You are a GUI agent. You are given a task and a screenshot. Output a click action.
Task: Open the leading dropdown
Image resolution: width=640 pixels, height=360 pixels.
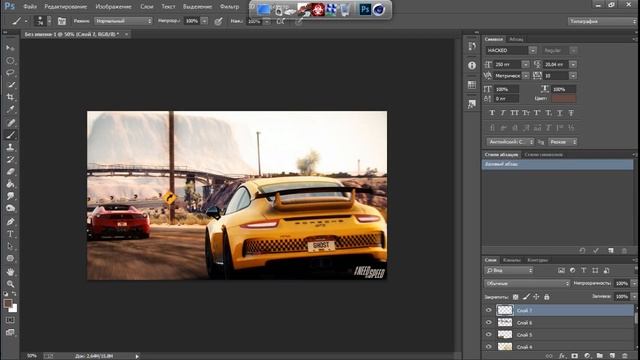tap(573, 64)
